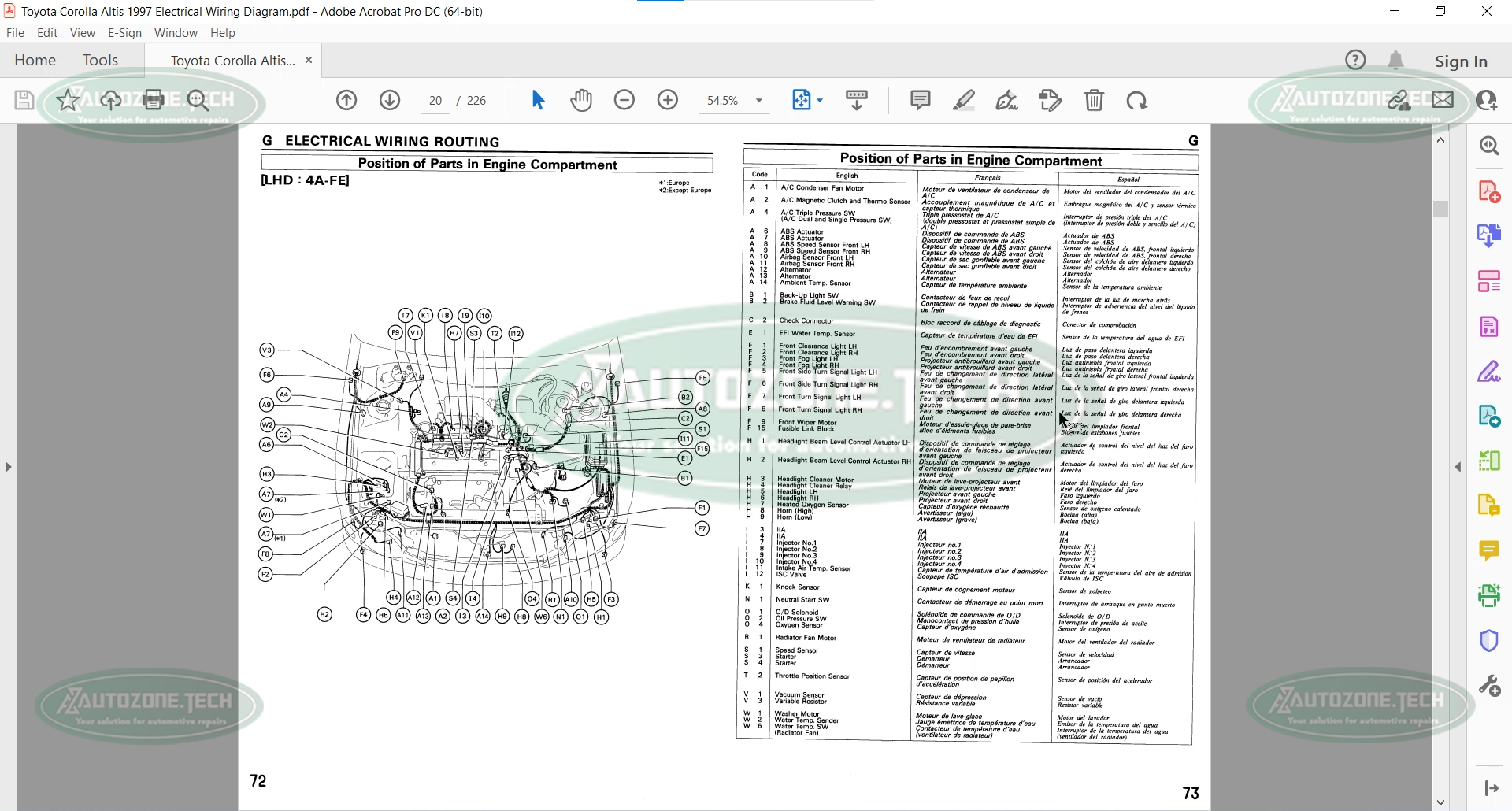1512x811 pixels.
Task: Collapse the right tools pane arrow
Action: 1458,467
